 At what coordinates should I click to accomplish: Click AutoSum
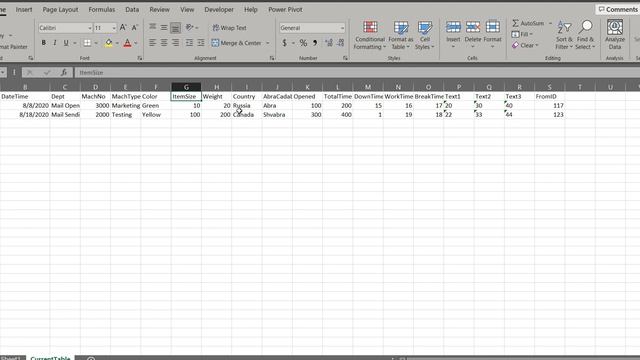[528, 23]
